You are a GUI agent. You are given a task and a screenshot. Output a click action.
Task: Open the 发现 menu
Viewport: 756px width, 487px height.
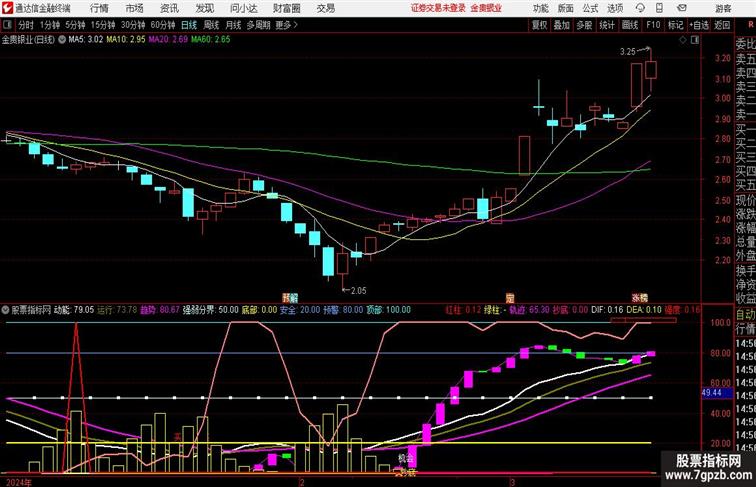click(204, 8)
